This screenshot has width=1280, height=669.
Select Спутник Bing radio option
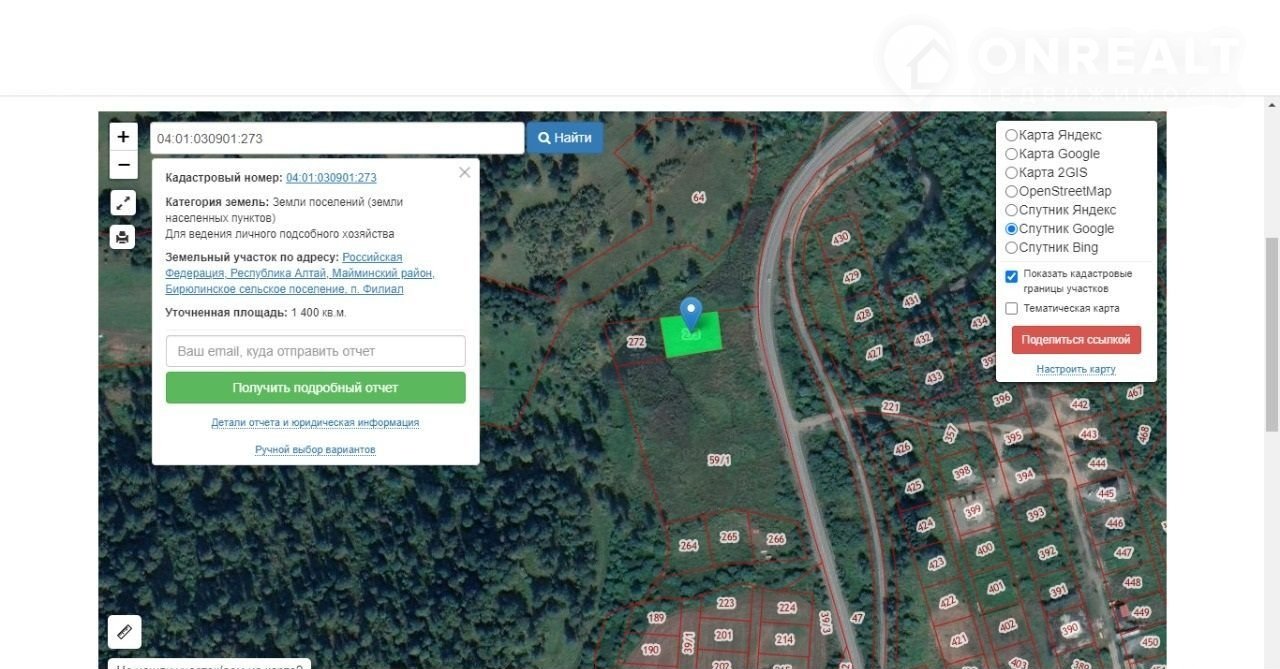(1011, 248)
